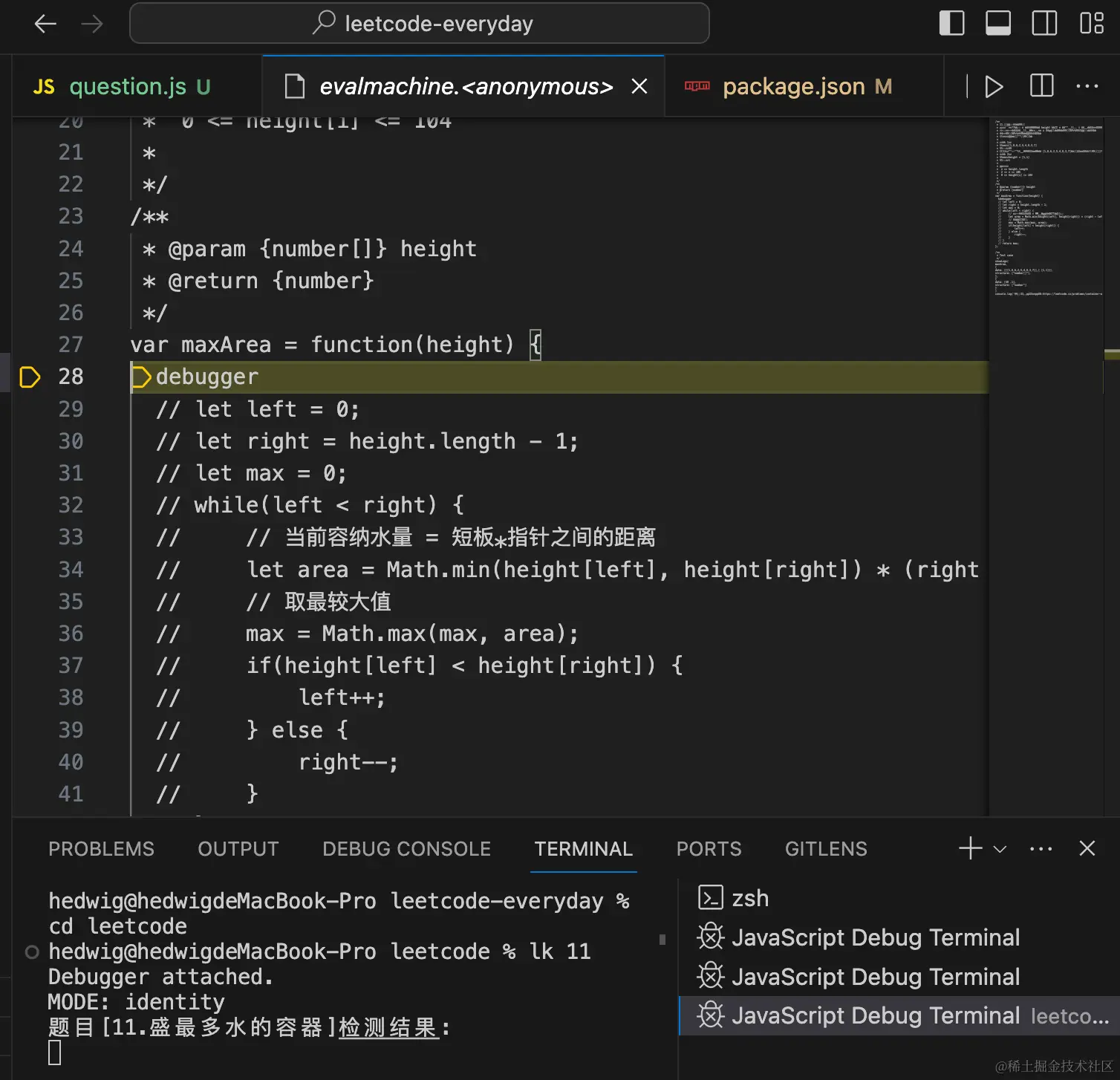Open the leetcode-everyday command search box
The height and width of the screenshot is (1080, 1120).
click(419, 24)
